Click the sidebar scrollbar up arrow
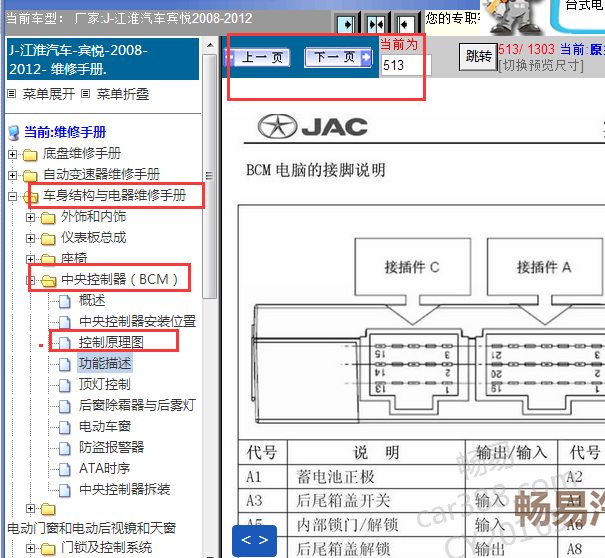This screenshot has width=605, height=558. click(210, 45)
